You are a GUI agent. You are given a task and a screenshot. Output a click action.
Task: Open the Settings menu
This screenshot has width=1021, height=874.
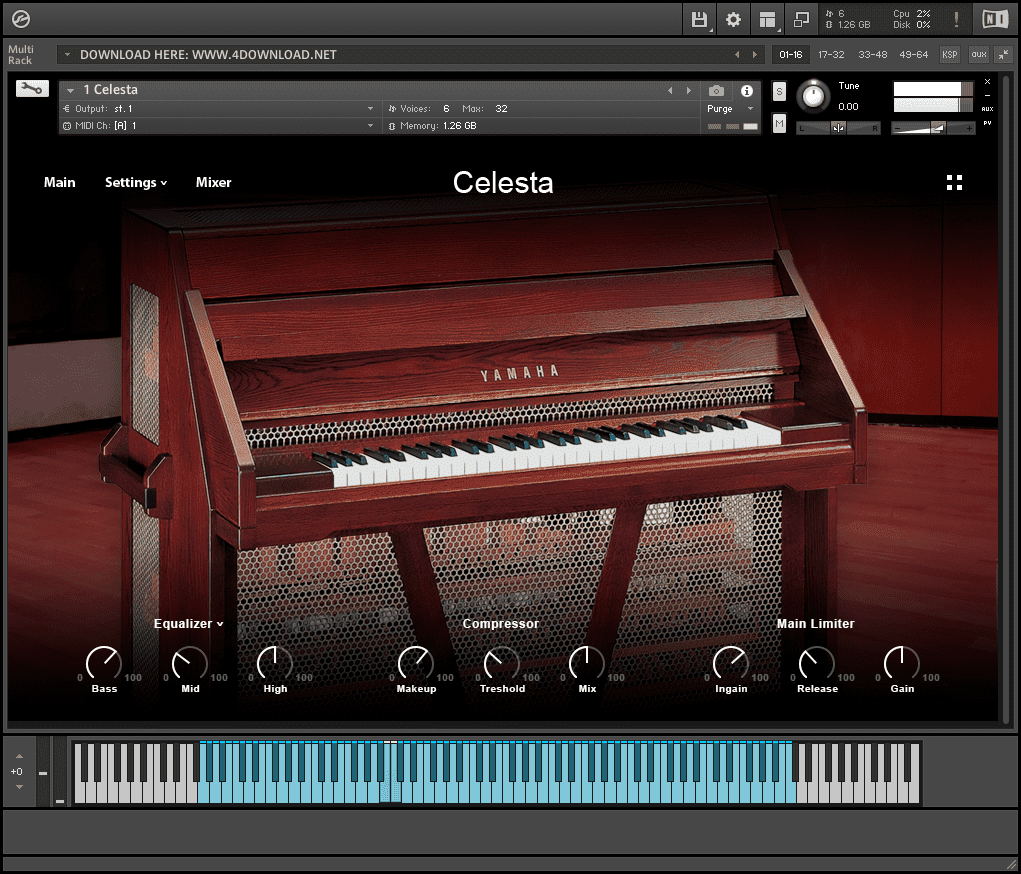[135, 182]
